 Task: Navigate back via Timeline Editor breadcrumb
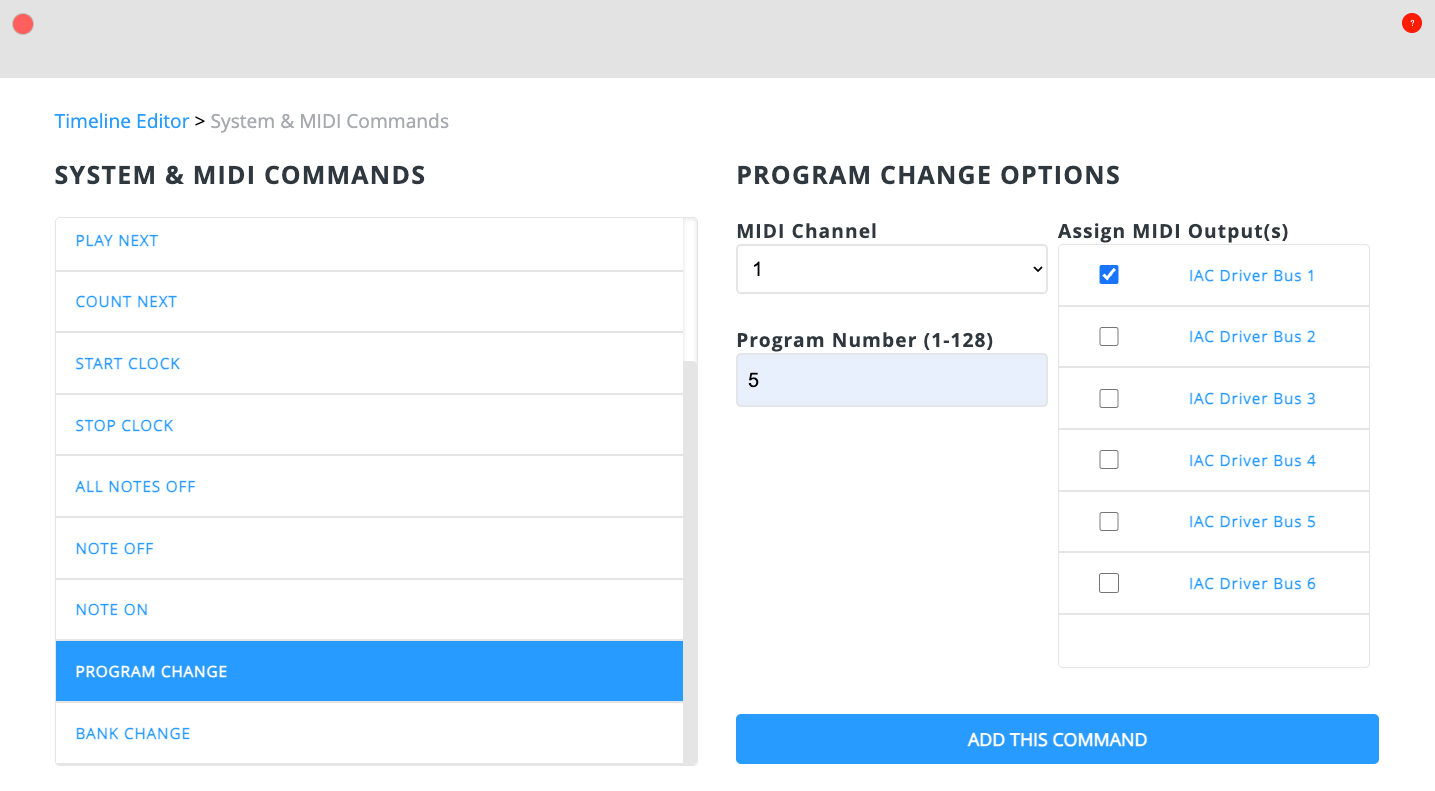[121, 120]
